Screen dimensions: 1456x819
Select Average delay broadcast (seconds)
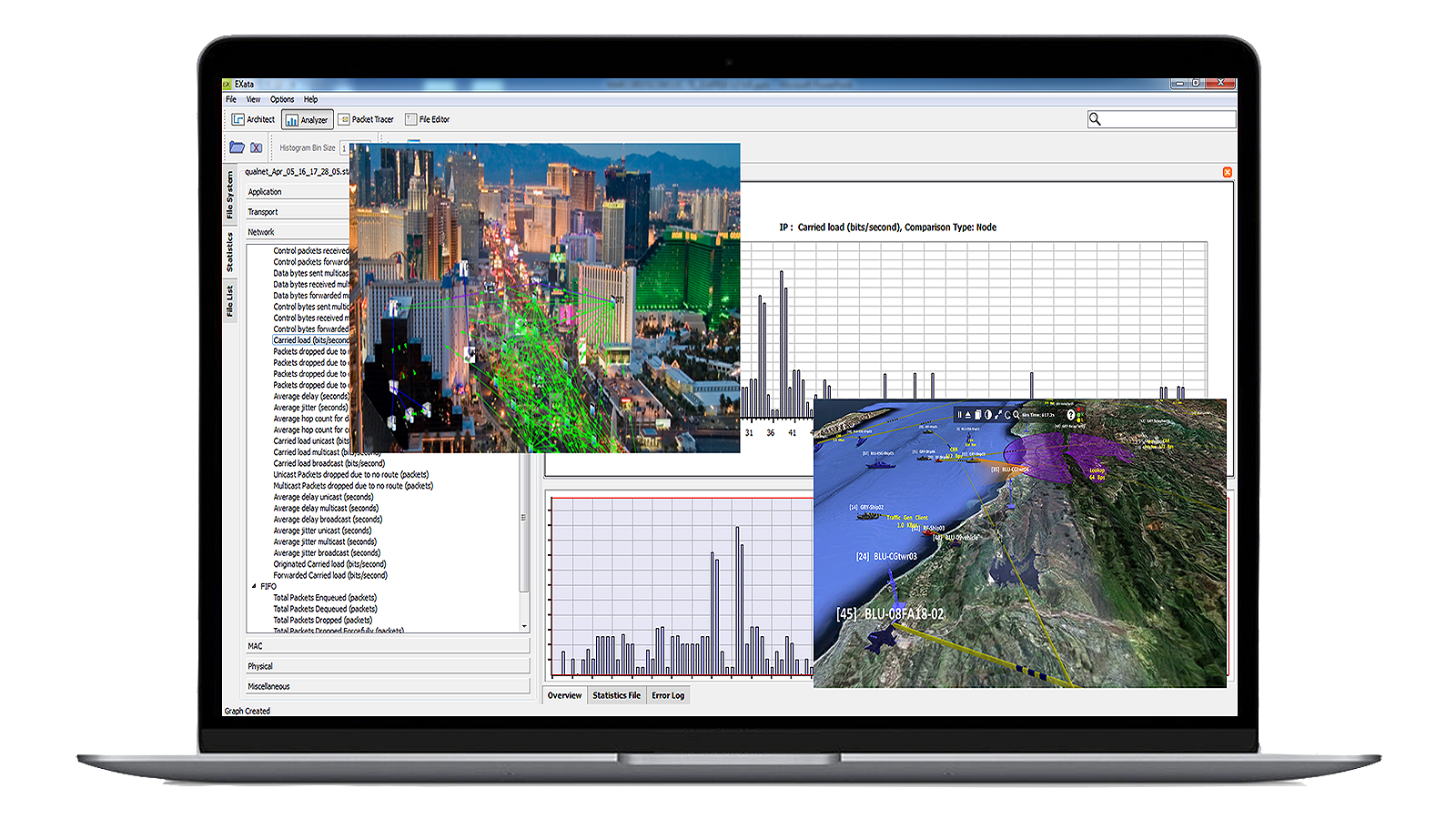tap(328, 520)
